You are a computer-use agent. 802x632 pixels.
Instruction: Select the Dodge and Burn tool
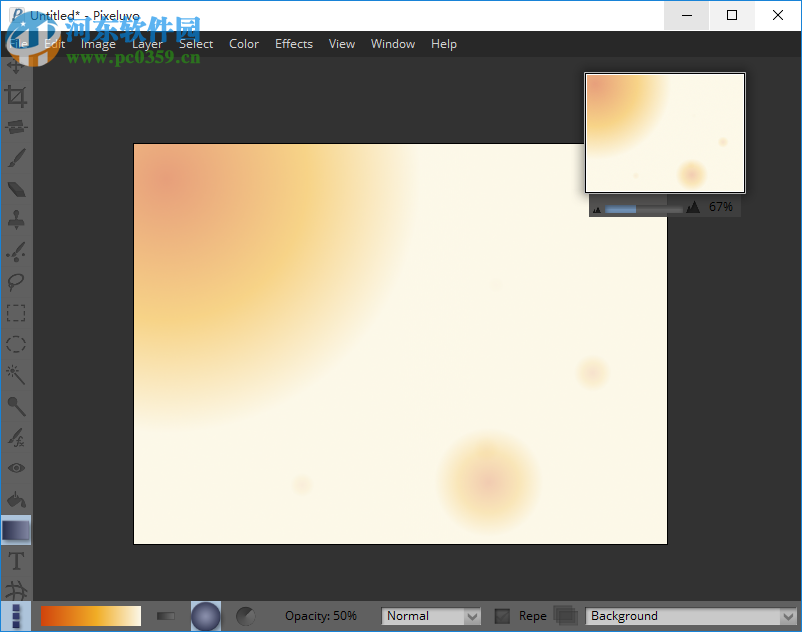16,407
